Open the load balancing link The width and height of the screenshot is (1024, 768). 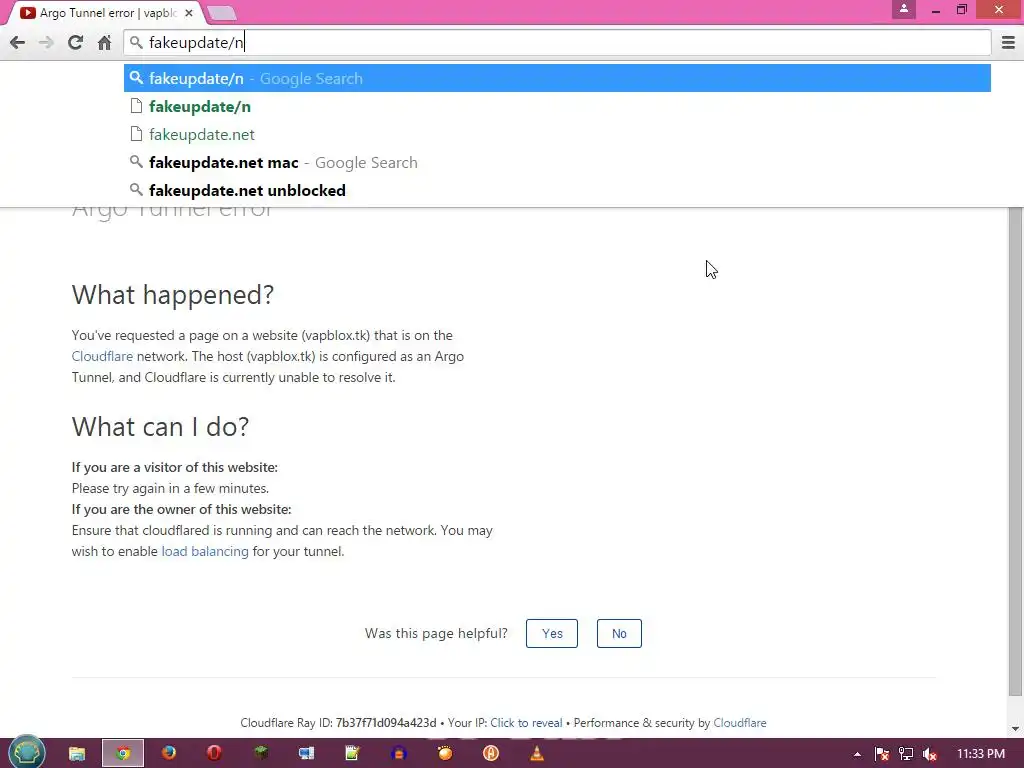[205, 551]
